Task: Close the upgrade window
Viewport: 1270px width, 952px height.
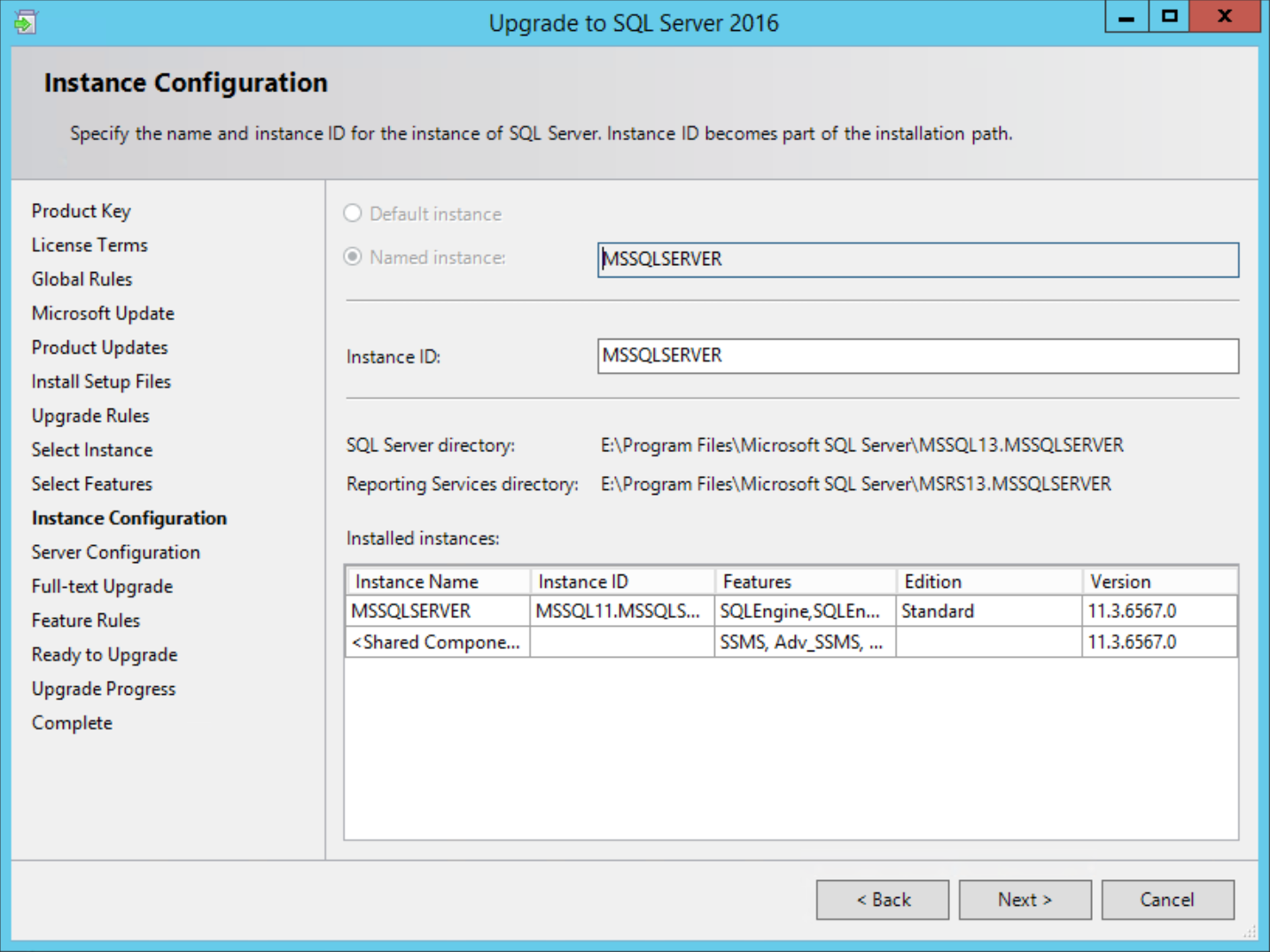Action: [1226, 17]
